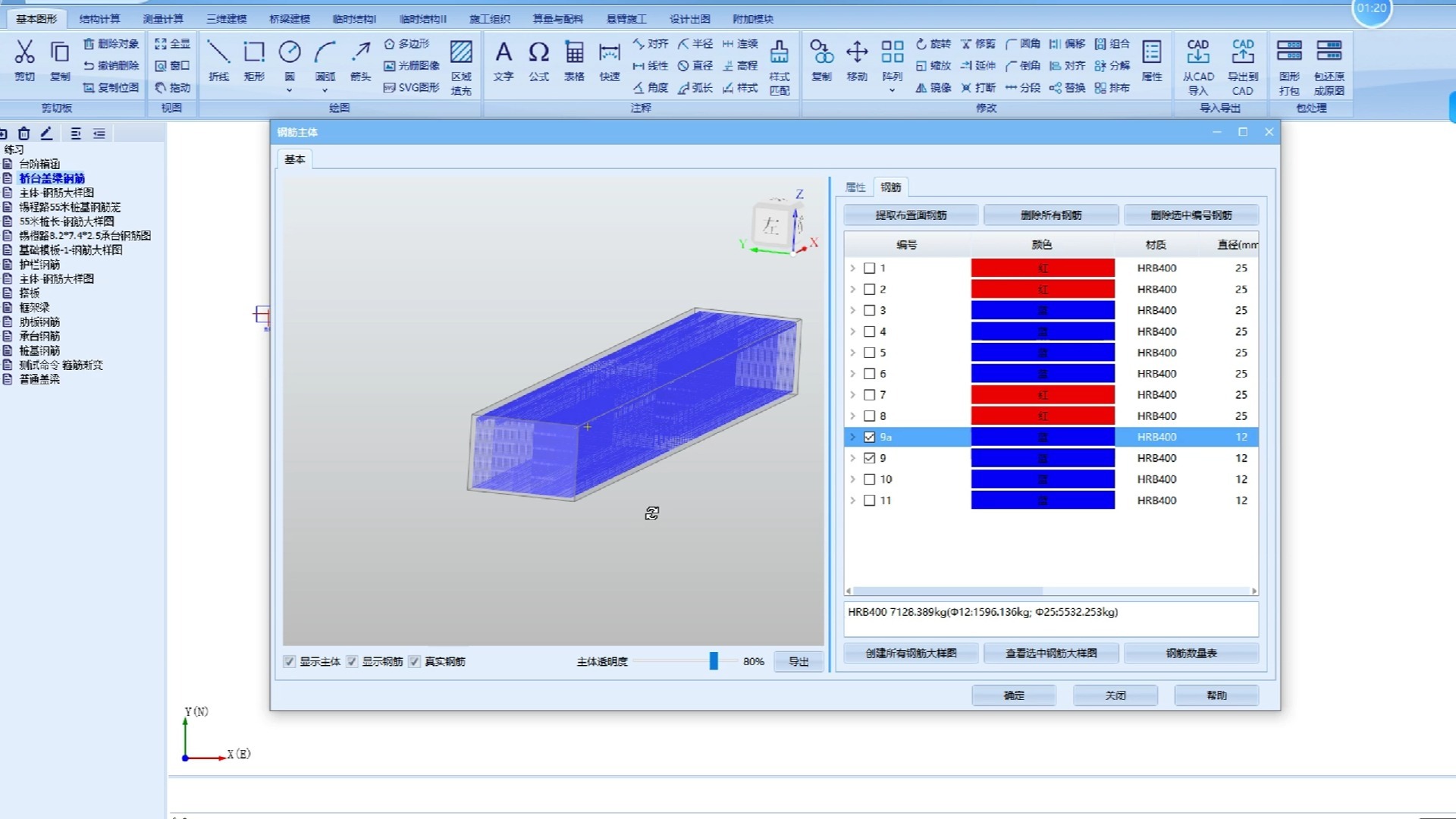
Task: Click the 修剪 trim tool
Action: pos(978,44)
